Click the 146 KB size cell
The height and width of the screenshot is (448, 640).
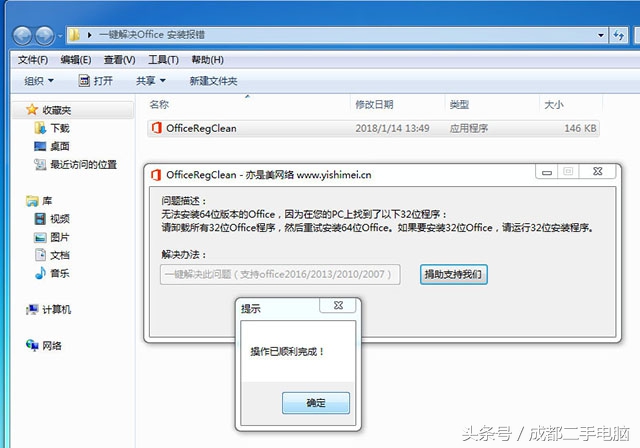580,129
